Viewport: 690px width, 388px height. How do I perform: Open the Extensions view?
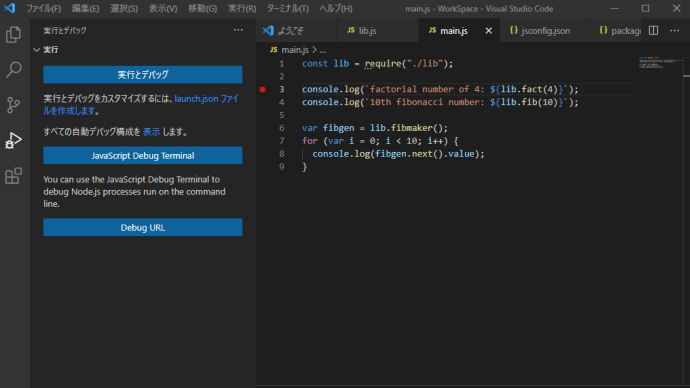point(14,176)
